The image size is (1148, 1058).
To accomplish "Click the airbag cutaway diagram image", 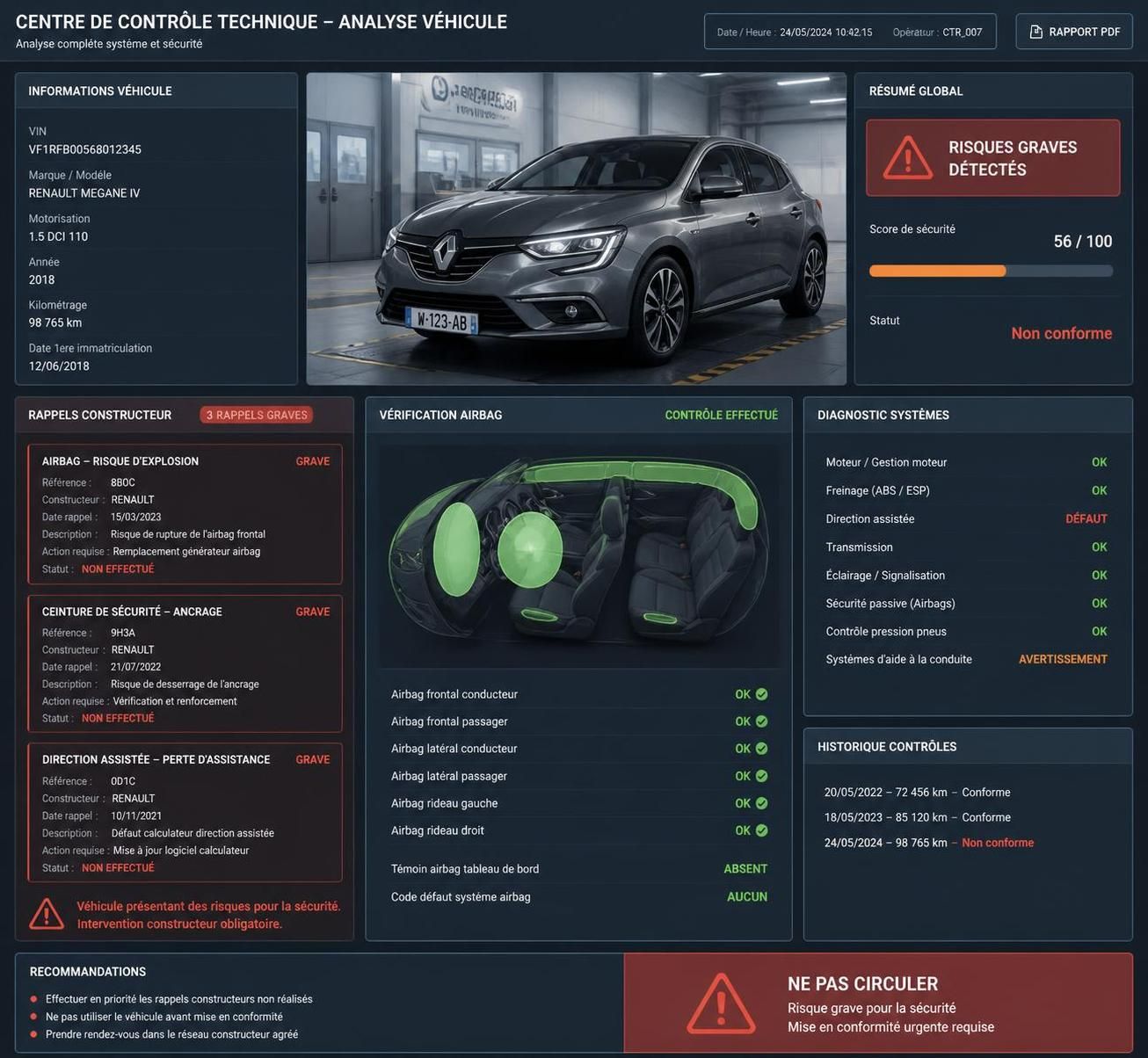I will (x=578, y=555).
